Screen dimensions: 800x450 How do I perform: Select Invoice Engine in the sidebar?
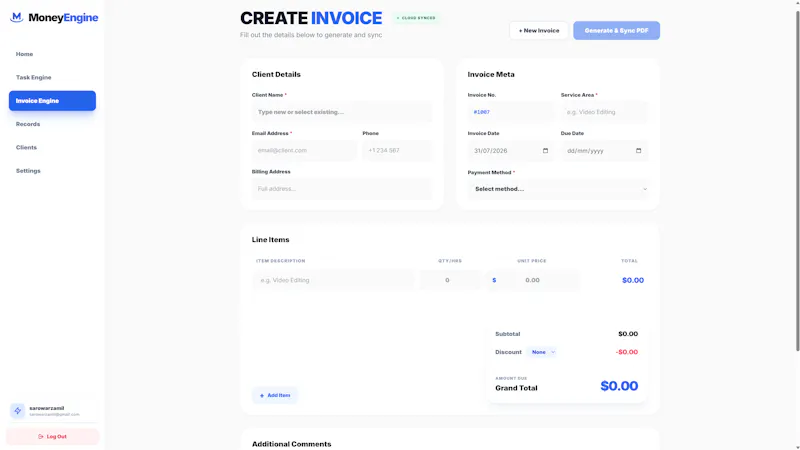52,101
